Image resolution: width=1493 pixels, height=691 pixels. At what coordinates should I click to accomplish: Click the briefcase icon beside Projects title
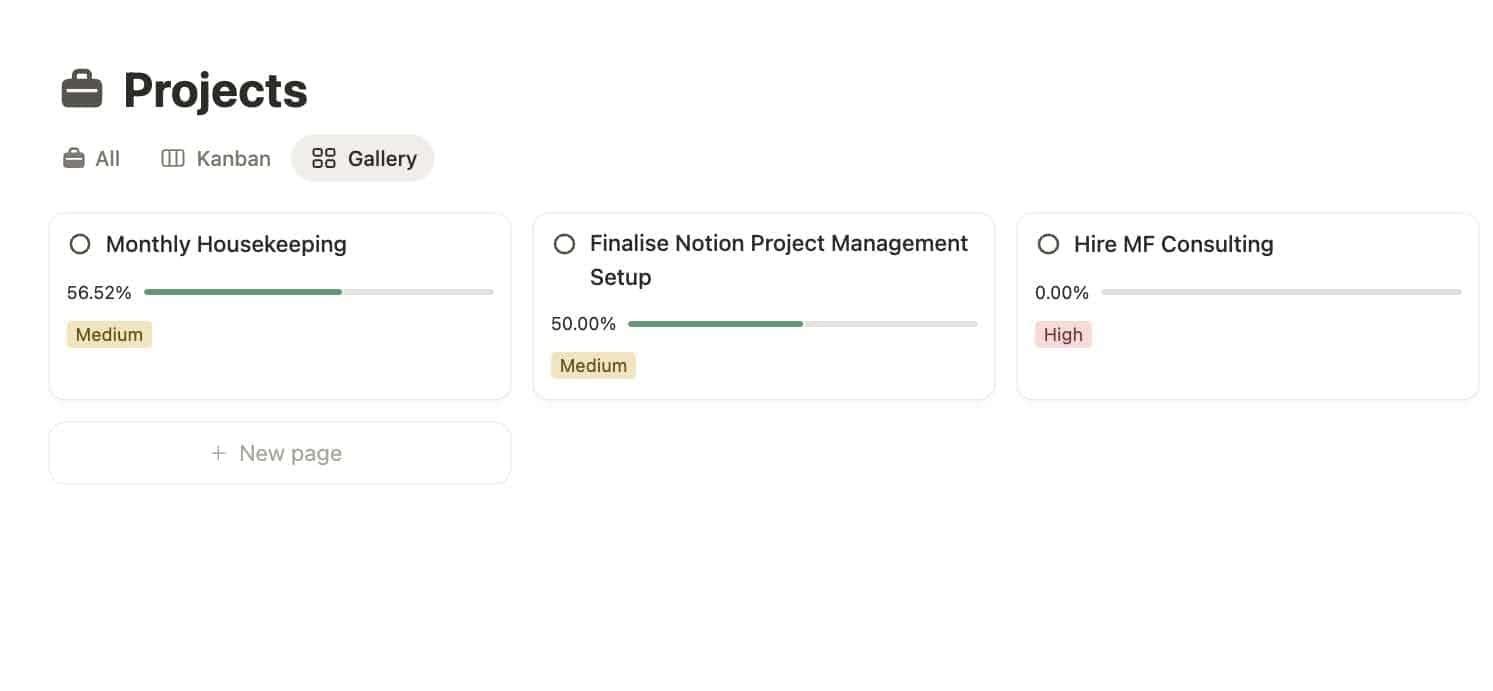coord(82,89)
